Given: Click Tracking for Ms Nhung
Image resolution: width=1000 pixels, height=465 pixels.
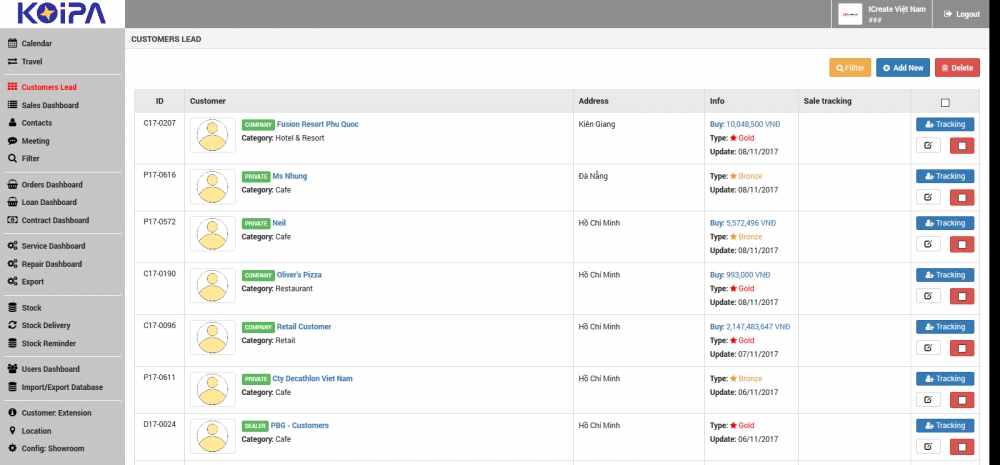Looking at the screenshot, I should click(945, 176).
